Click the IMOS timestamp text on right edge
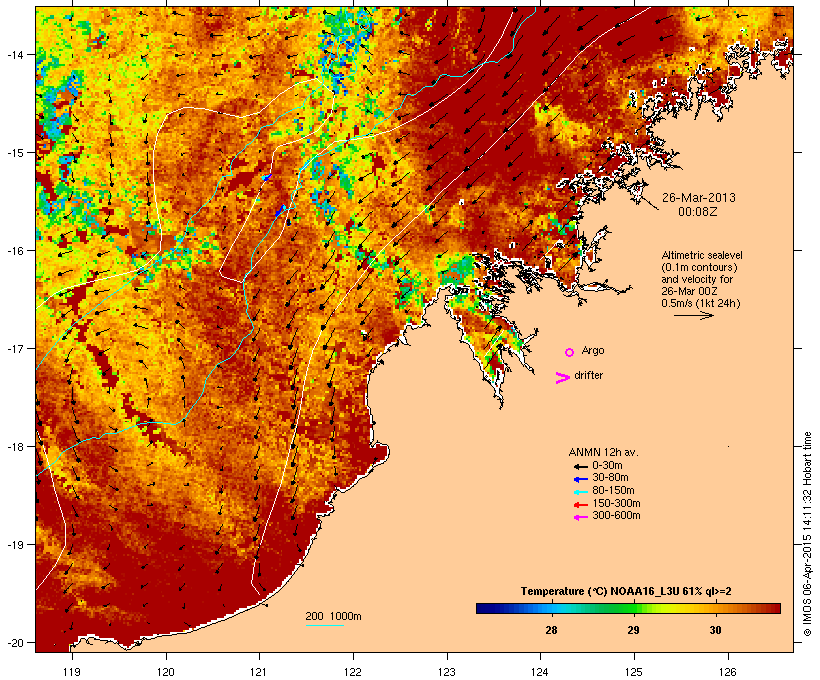The image size is (820, 680). [807, 534]
